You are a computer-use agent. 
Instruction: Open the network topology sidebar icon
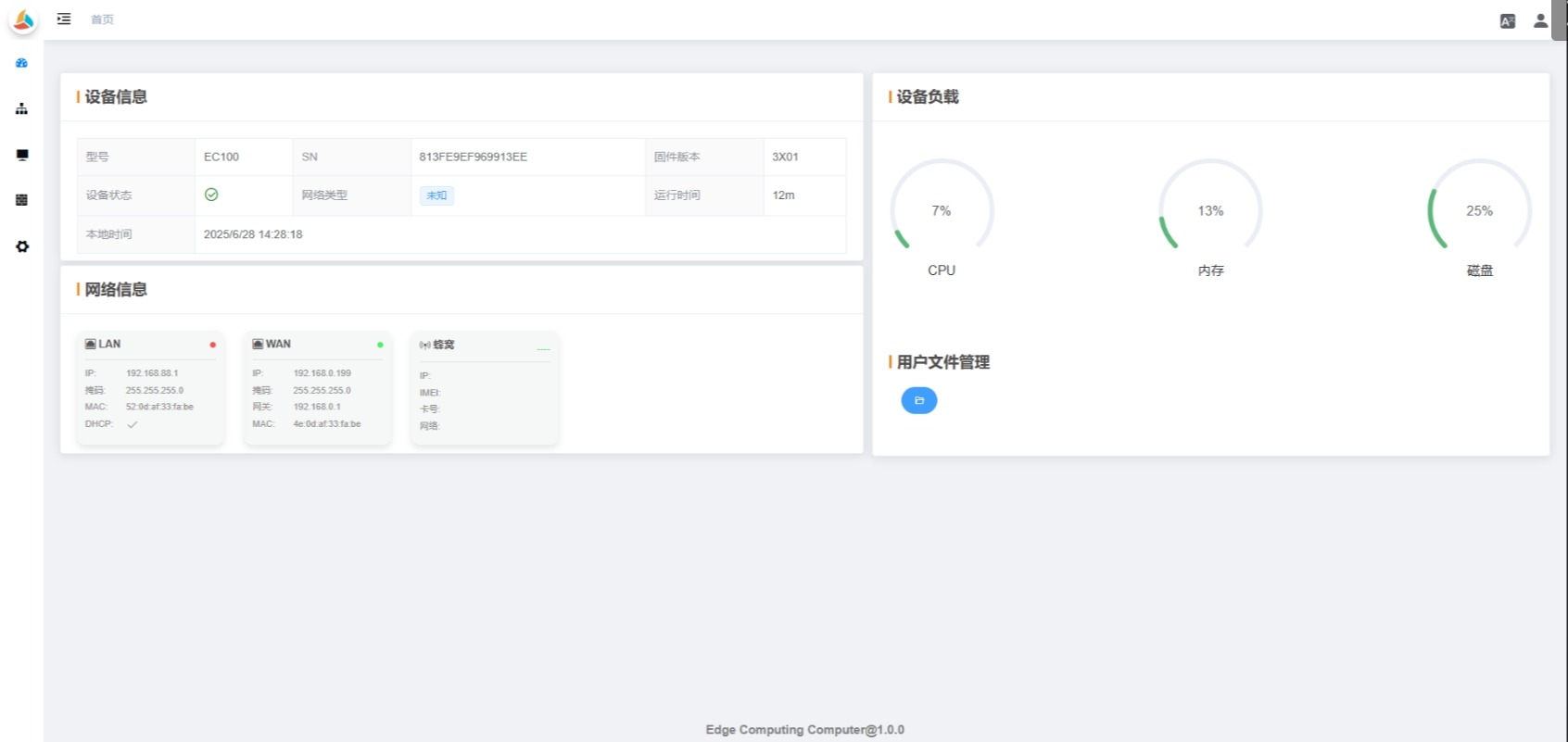click(21, 109)
